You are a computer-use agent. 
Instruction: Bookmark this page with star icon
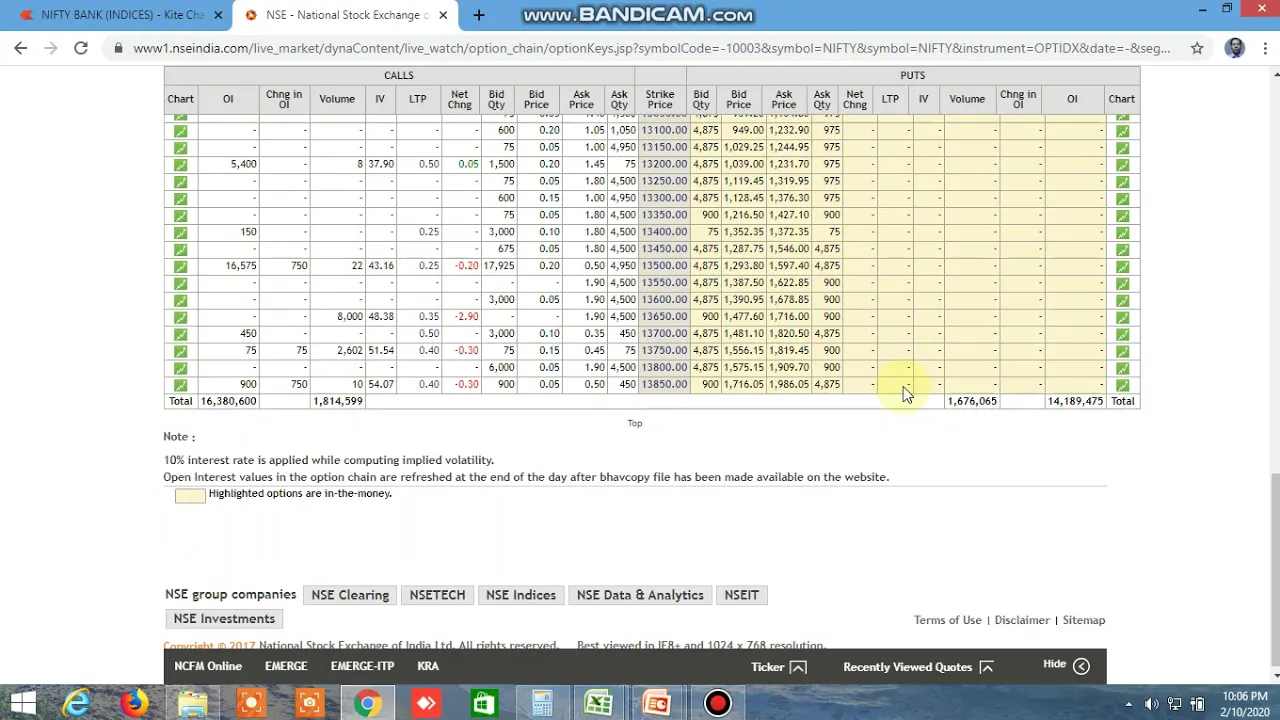coord(1197,48)
